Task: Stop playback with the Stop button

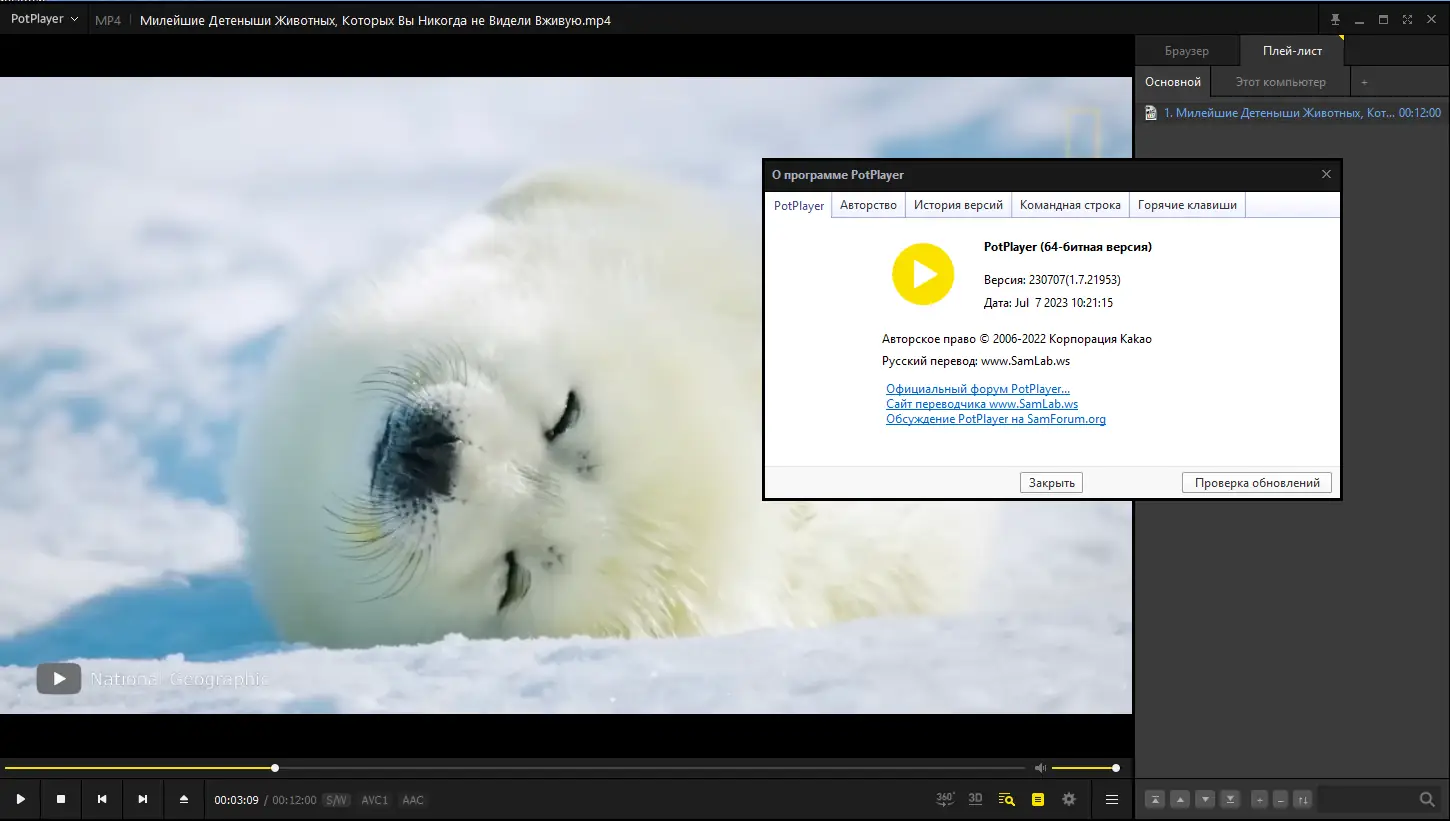Action: point(61,799)
